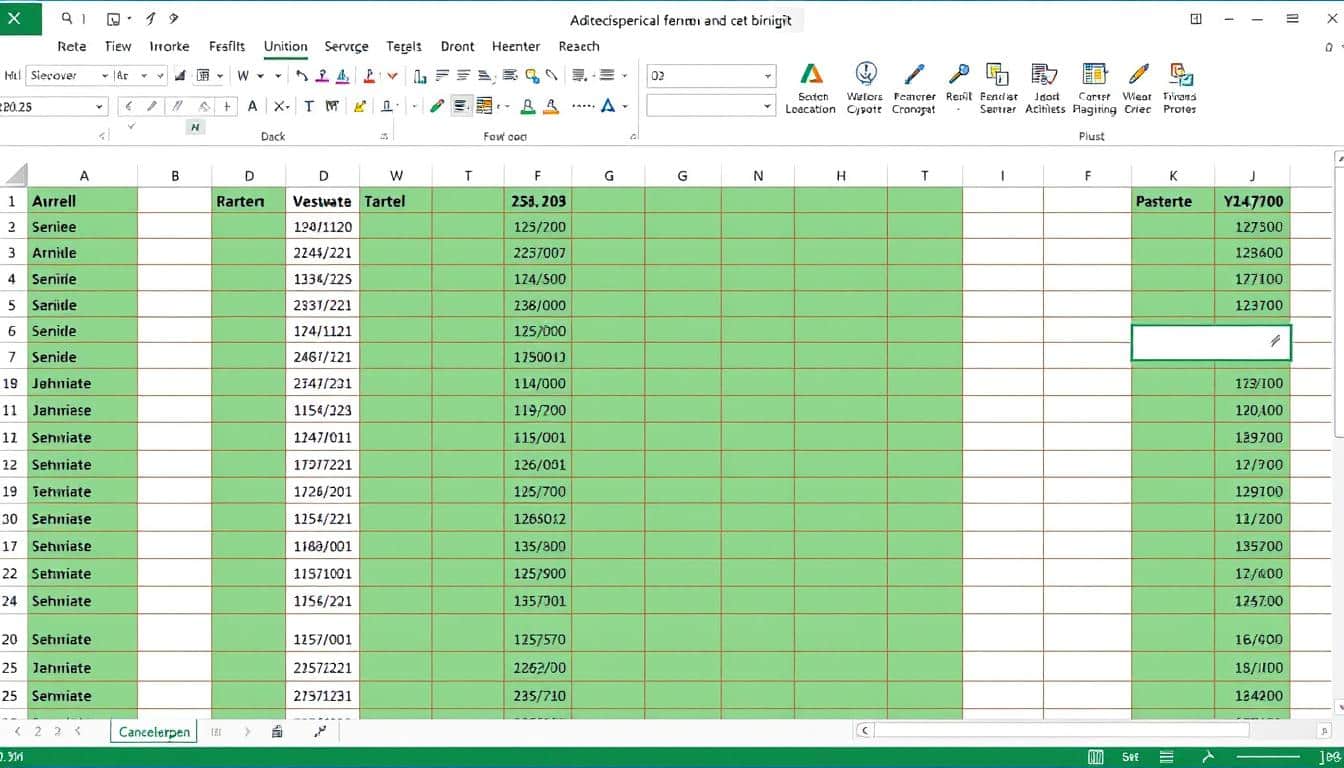Screen dimensions: 1344x768
Task: Click the Femorer Cronopat eyedropper icon
Action: tap(914, 74)
